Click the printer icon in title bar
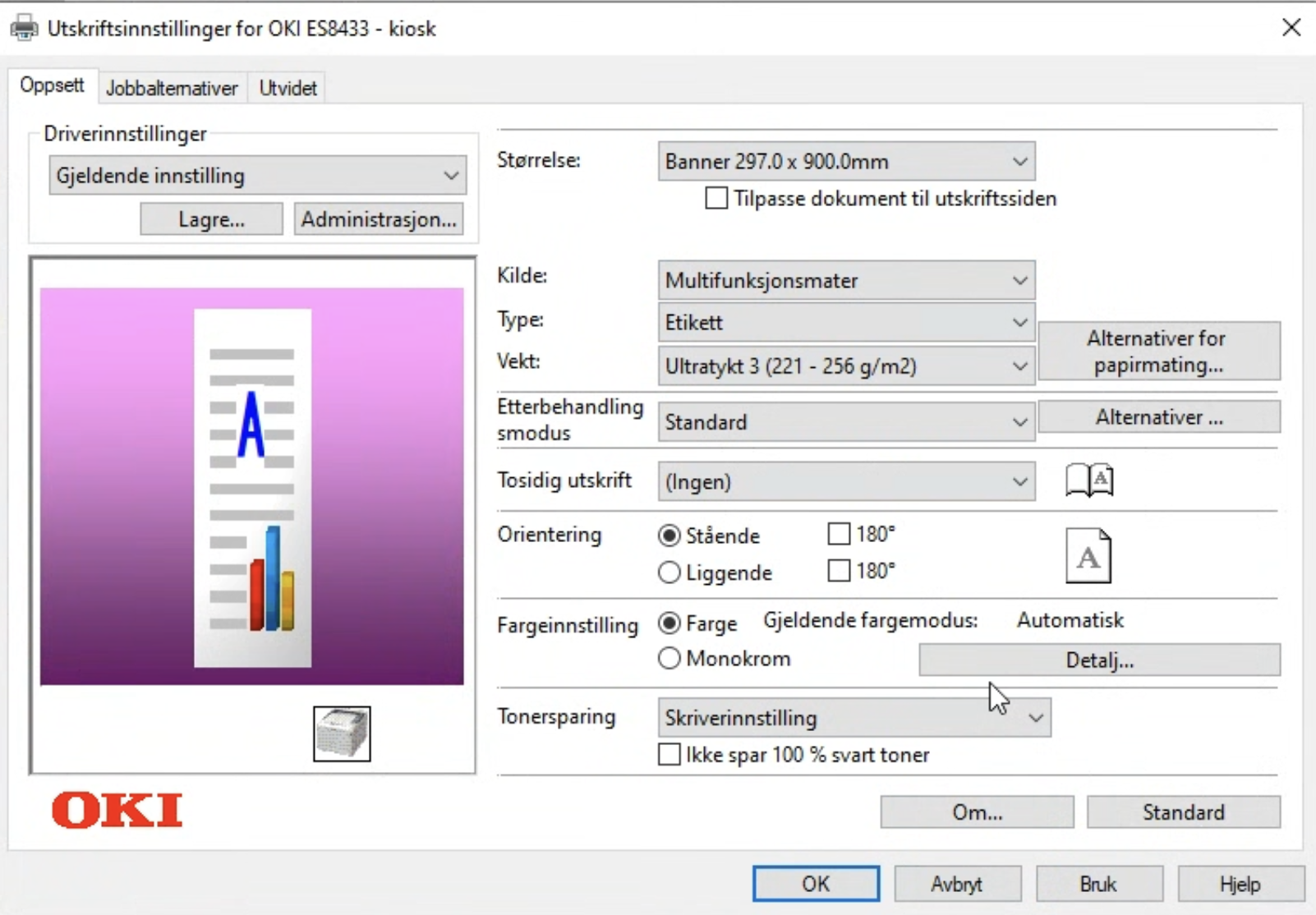The height and width of the screenshot is (915, 1316). (x=24, y=29)
